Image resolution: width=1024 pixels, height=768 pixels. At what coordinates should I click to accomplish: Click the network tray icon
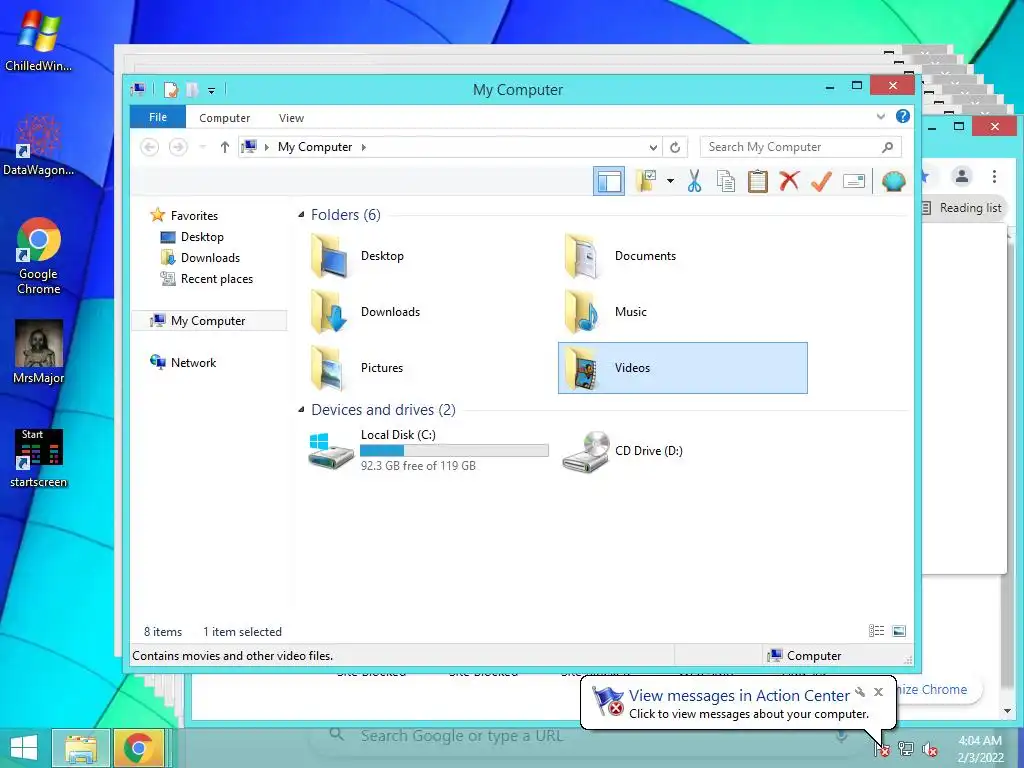(906, 749)
